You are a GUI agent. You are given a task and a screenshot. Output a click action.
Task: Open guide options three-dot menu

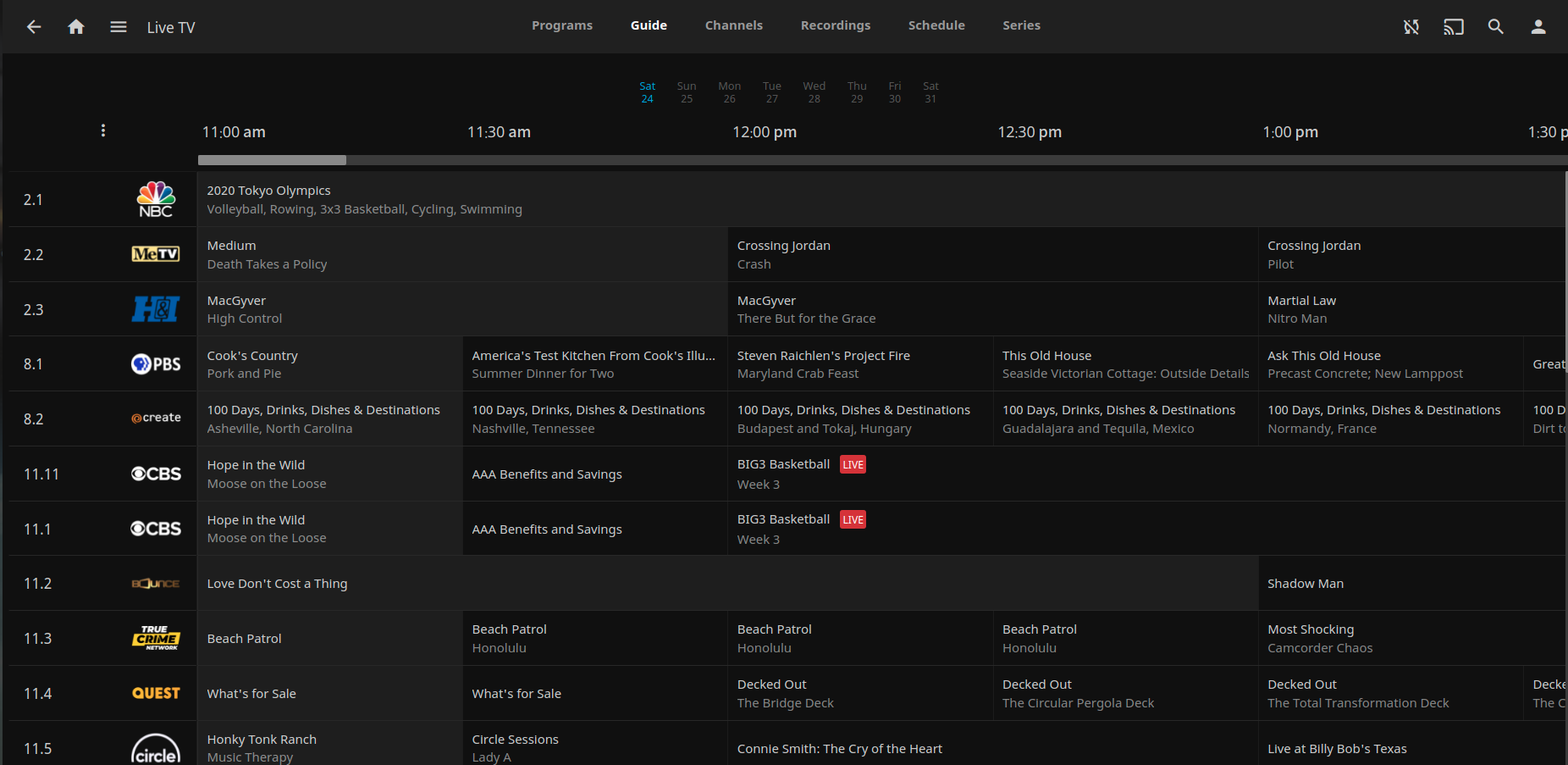103,130
